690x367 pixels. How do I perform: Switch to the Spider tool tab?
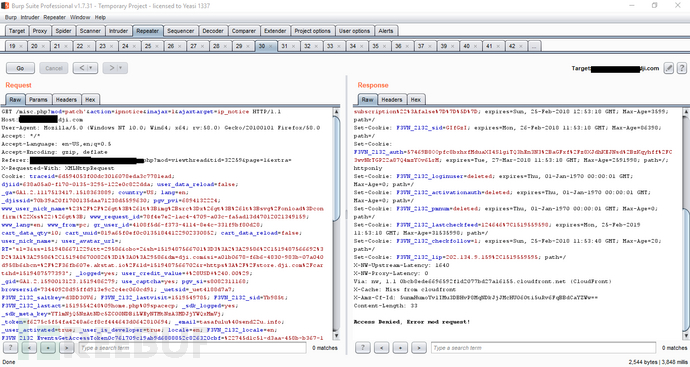point(63,31)
